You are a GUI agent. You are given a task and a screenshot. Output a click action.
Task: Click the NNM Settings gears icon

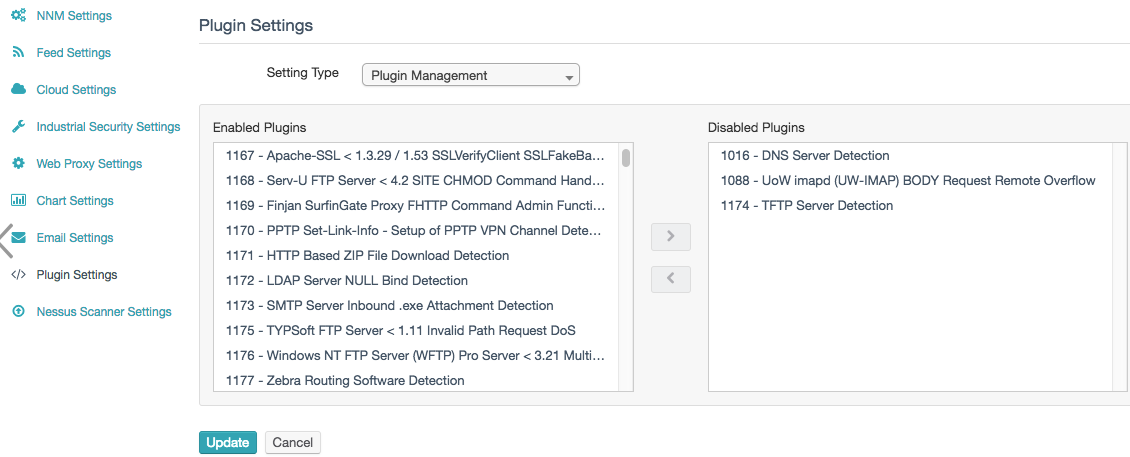[x=18, y=16]
